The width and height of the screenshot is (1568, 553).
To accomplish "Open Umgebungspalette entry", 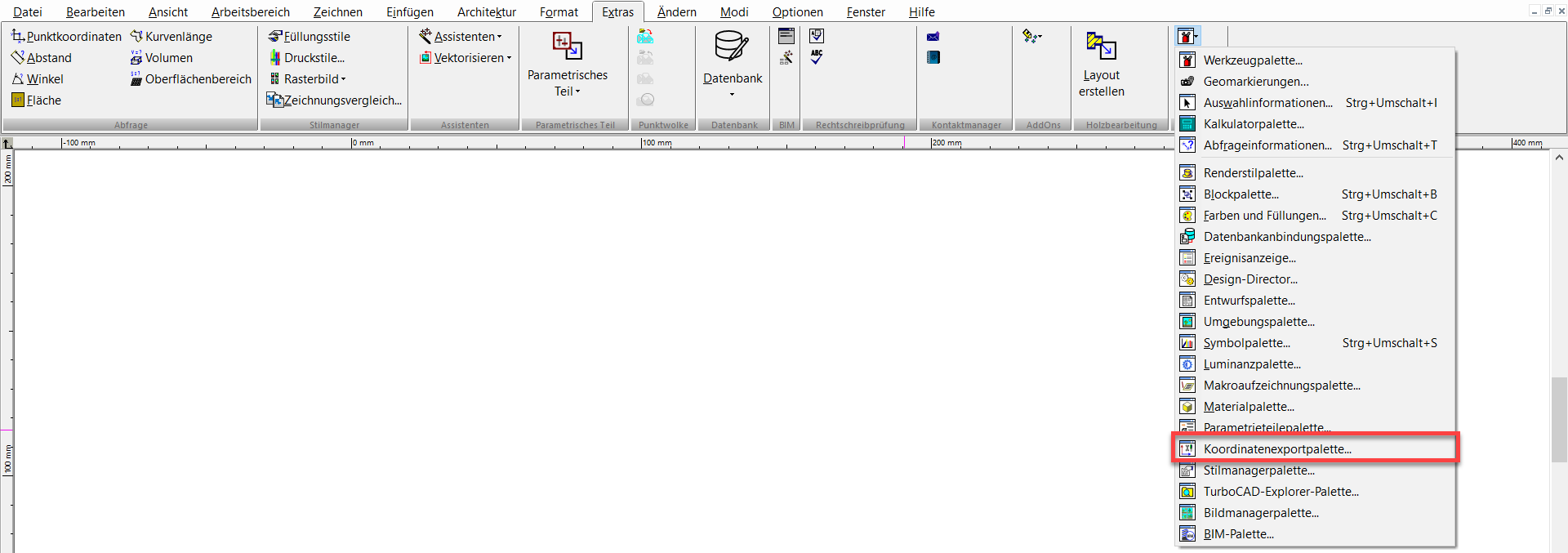I will click(x=1315, y=322).
